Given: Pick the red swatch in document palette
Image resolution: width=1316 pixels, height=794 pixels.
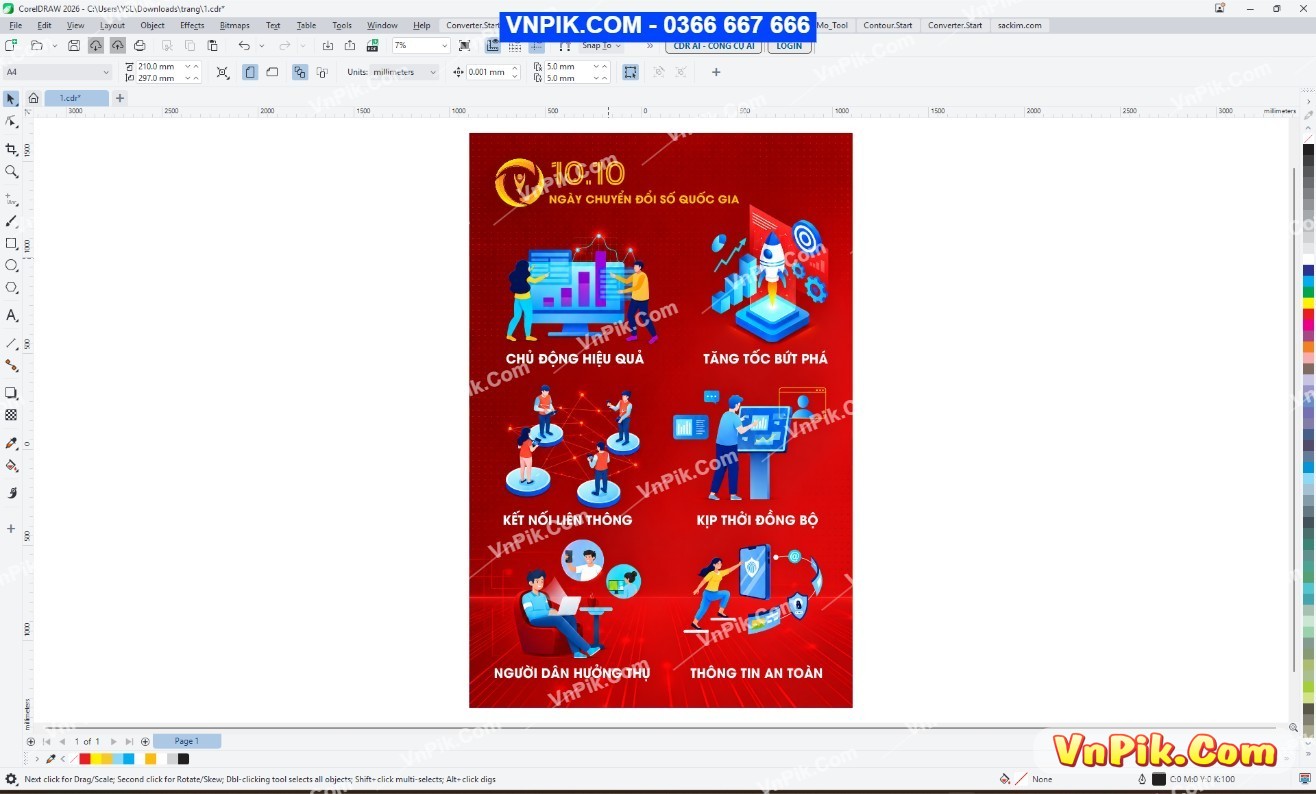Looking at the screenshot, I should (85, 759).
